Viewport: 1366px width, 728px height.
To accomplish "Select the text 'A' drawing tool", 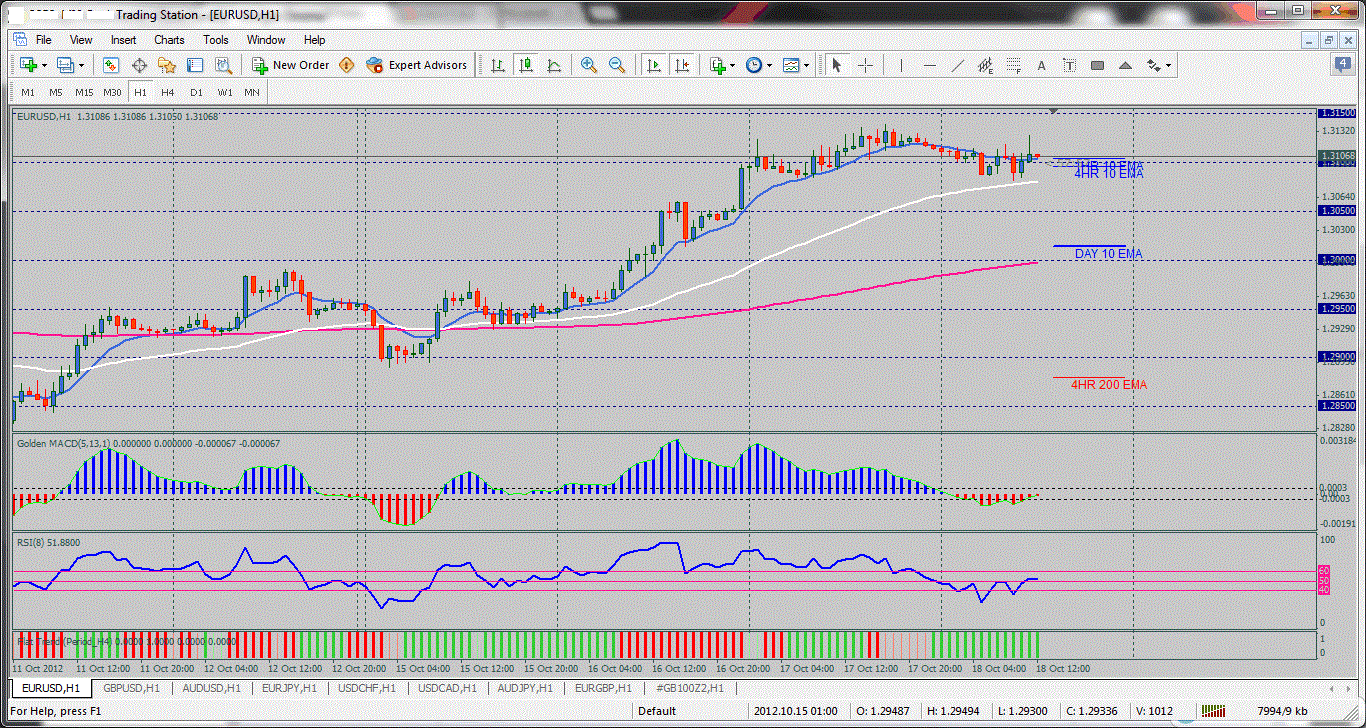I will point(1041,65).
